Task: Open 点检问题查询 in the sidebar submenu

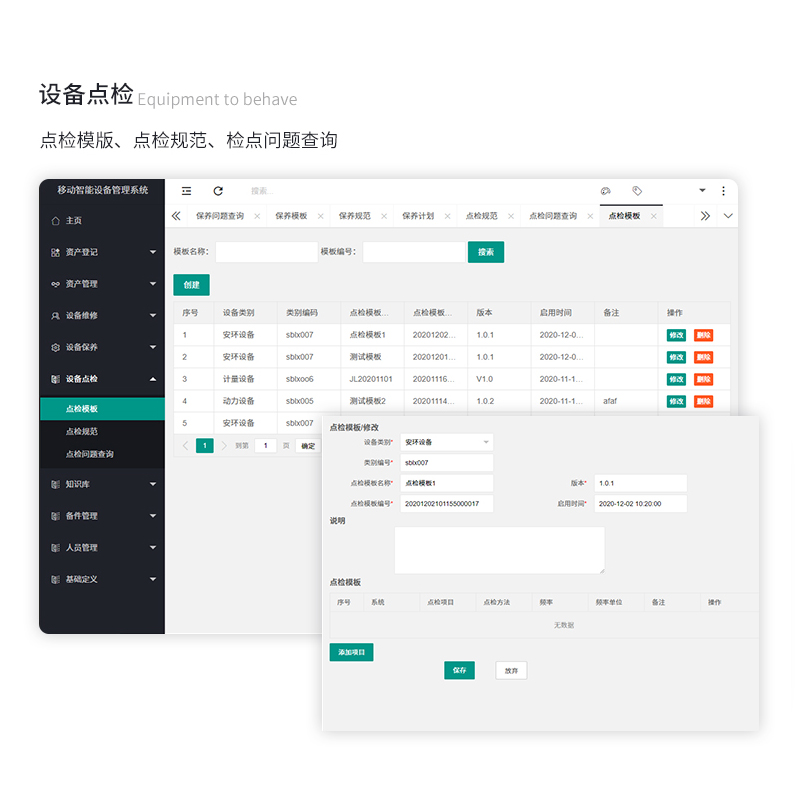Action: coord(102,454)
